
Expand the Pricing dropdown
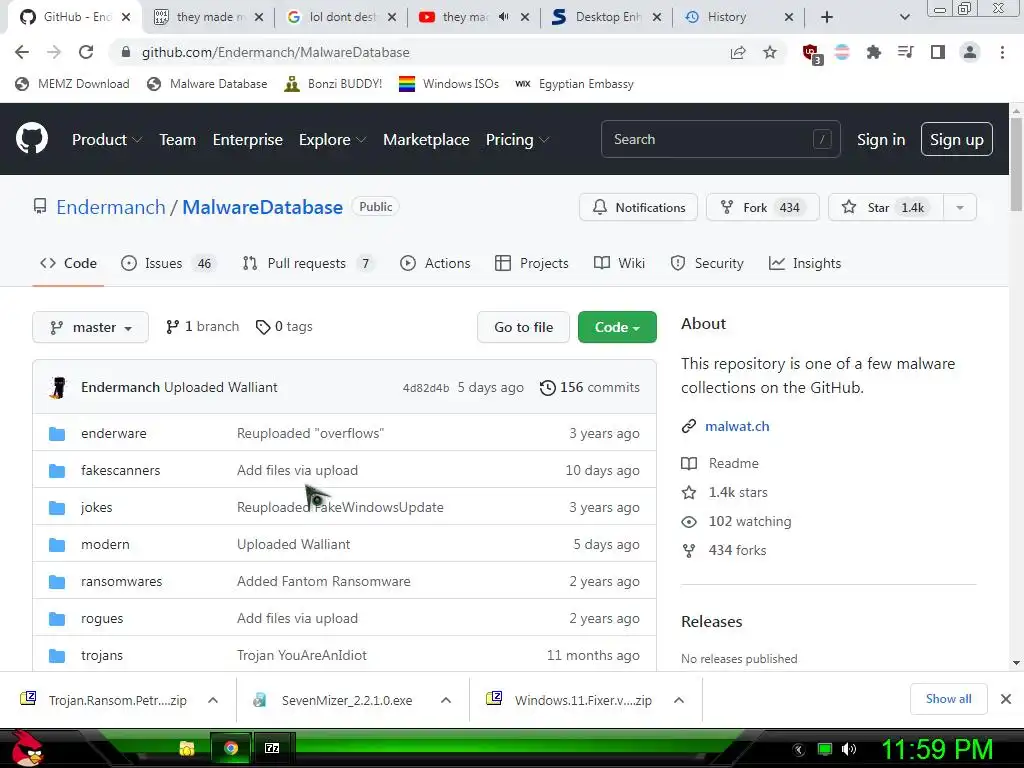point(517,139)
